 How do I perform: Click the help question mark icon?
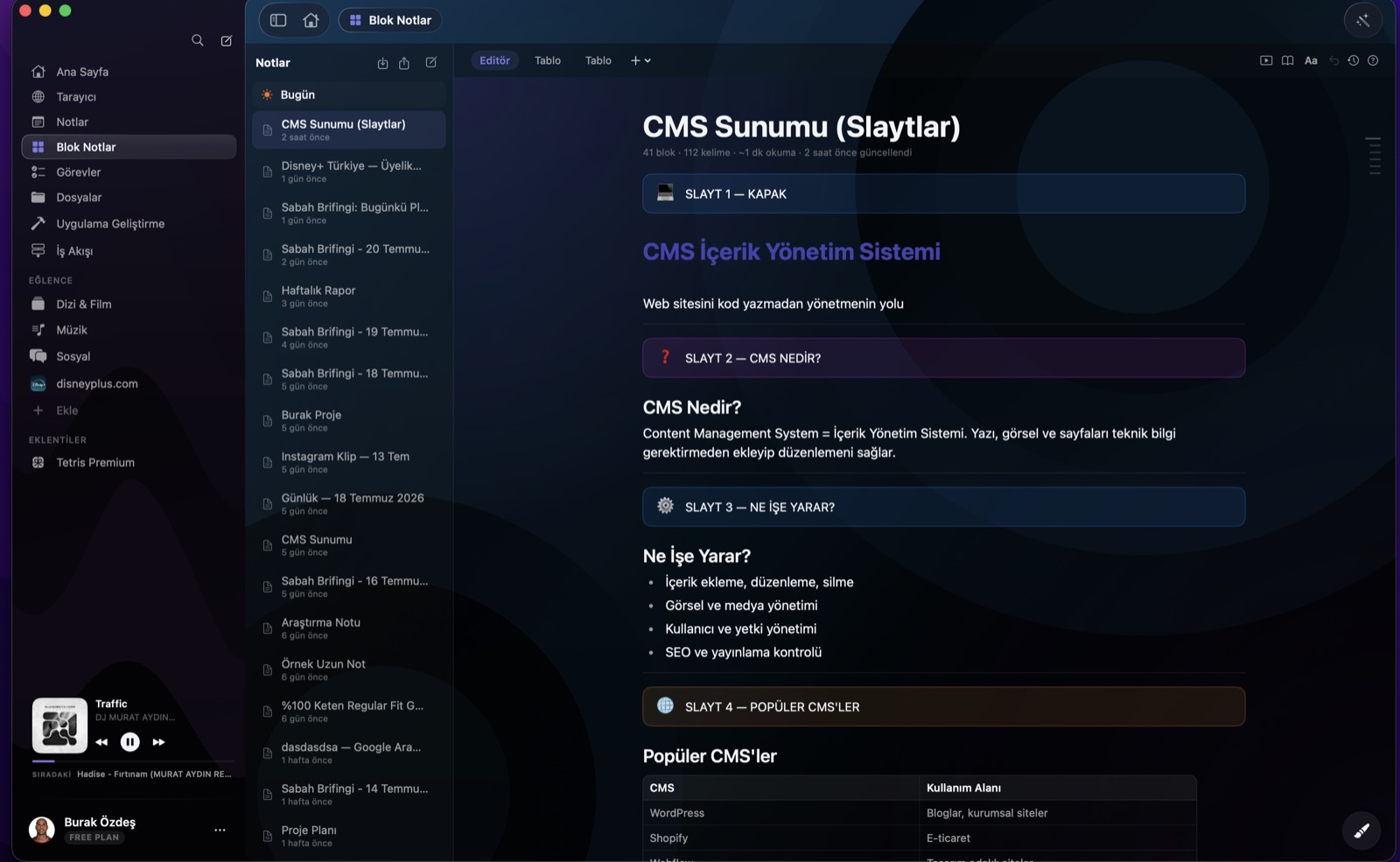1373,60
